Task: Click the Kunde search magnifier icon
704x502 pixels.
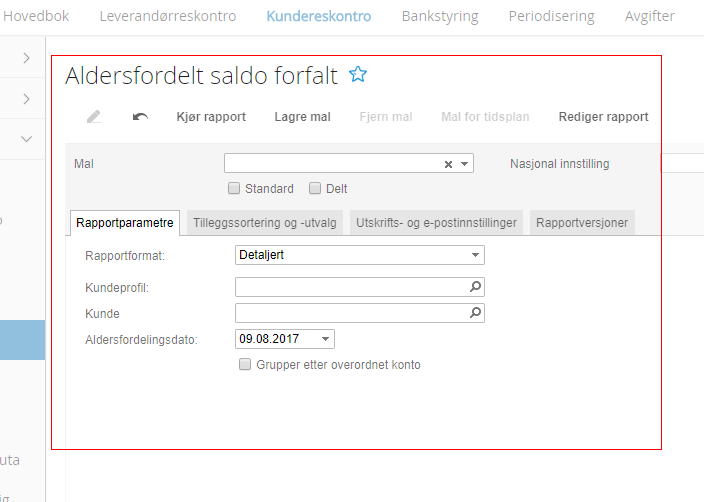Action: (476, 313)
